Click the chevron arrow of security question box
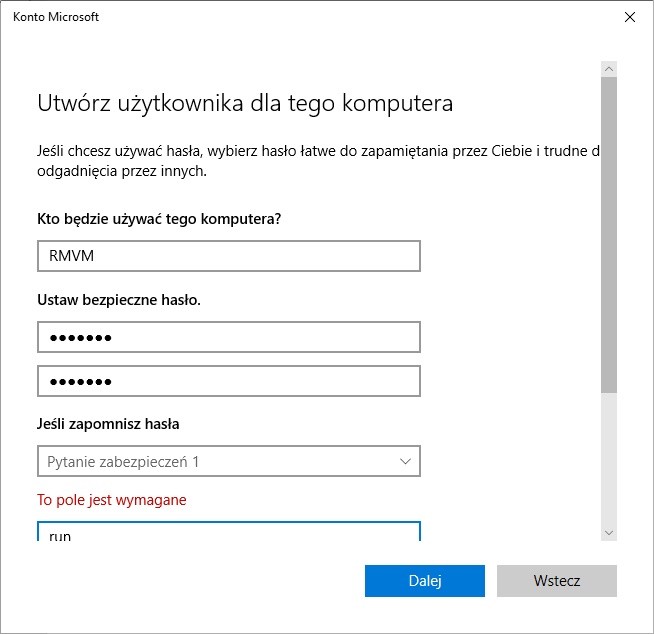Image resolution: width=654 pixels, height=634 pixels. click(x=405, y=461)
